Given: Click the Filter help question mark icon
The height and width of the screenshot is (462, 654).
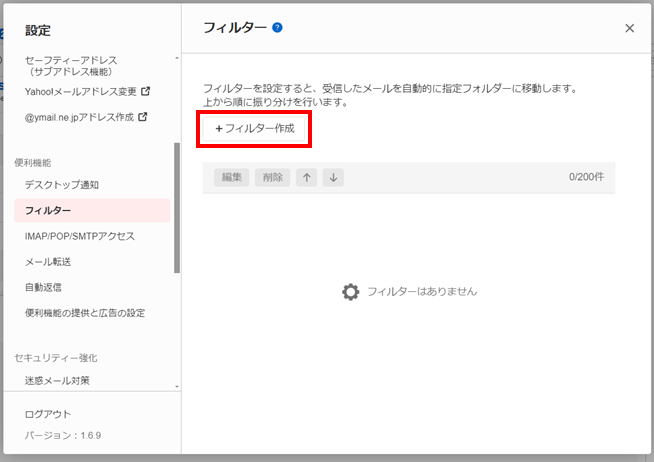Looking at the screenshot, I should [277, 28].
